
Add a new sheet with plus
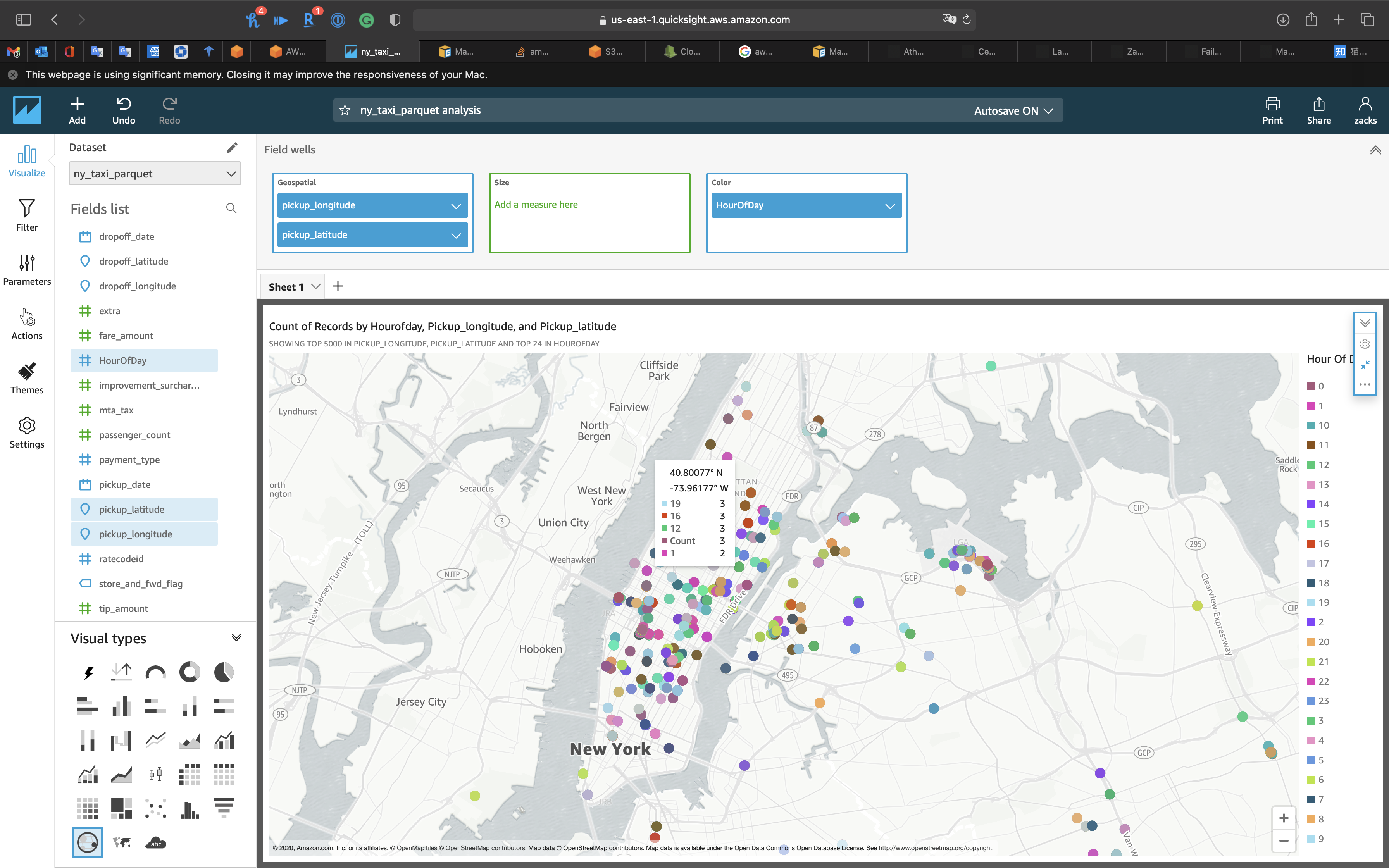pyautogui.click(x=338, y=286)
